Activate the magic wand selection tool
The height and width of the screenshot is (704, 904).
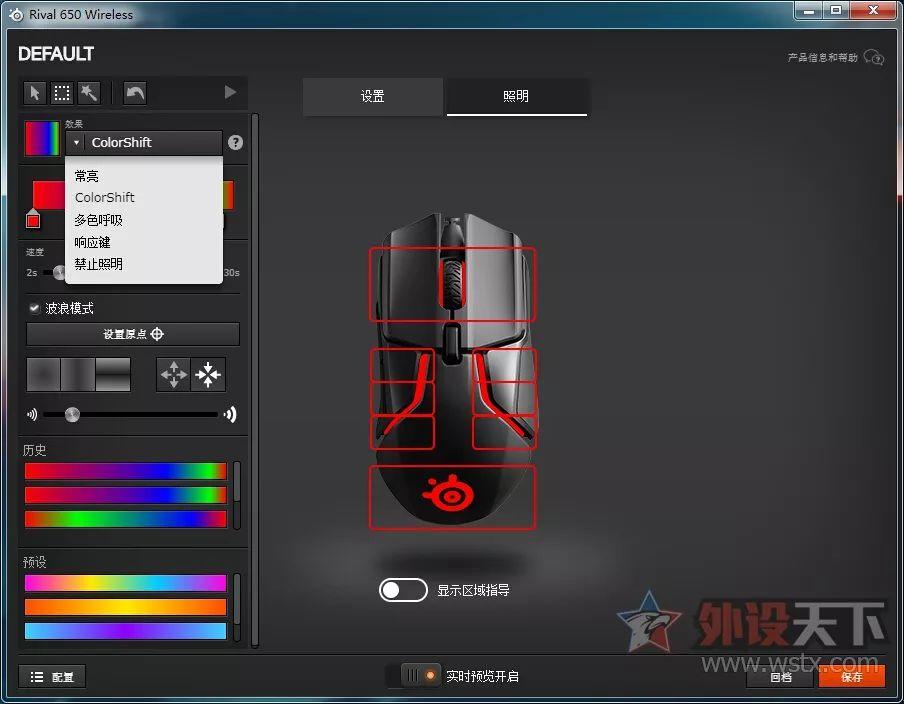tap(89, 93)
